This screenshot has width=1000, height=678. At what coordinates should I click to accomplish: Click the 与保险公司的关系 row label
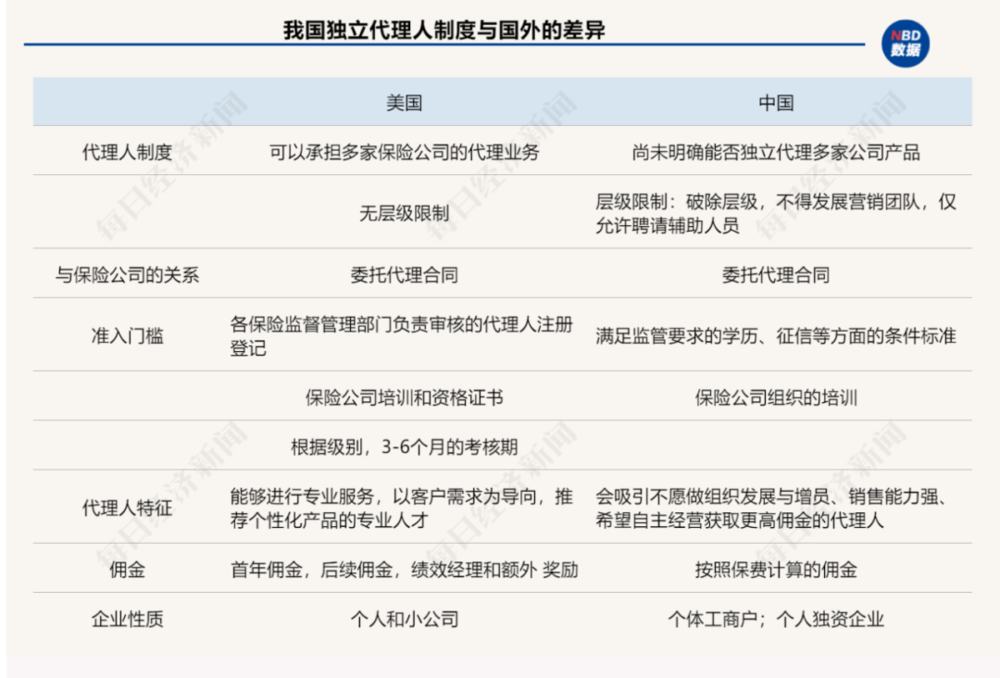[127, 274]
